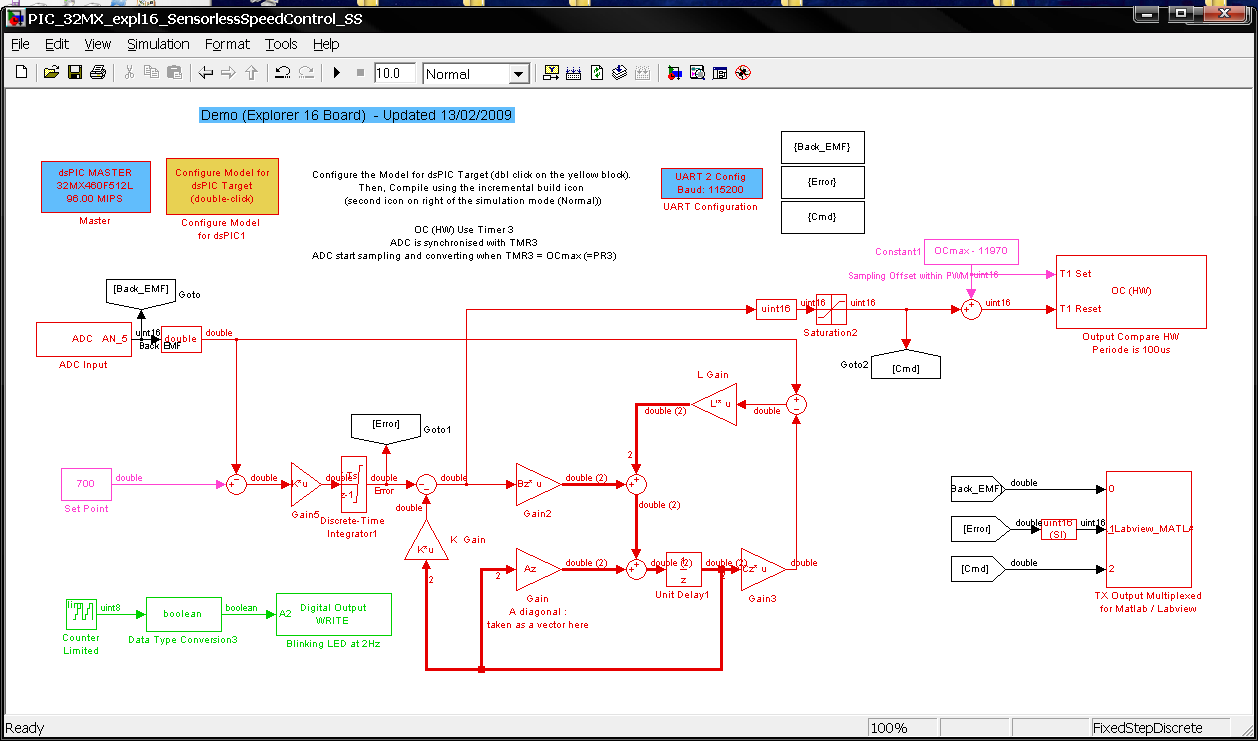This screenshot has width=1258, height=741.
Task: Select the uint16 (SI) conversion block
Action: point(1059,529)
